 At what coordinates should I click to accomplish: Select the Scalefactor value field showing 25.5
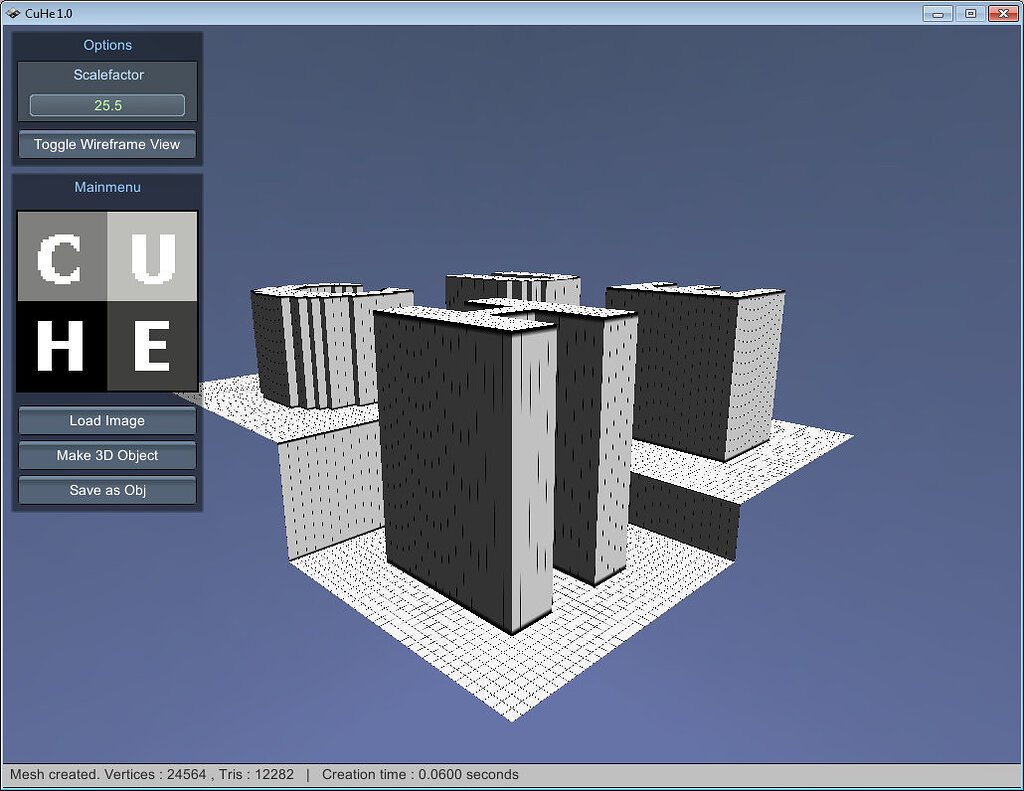[x=106, y=105]
